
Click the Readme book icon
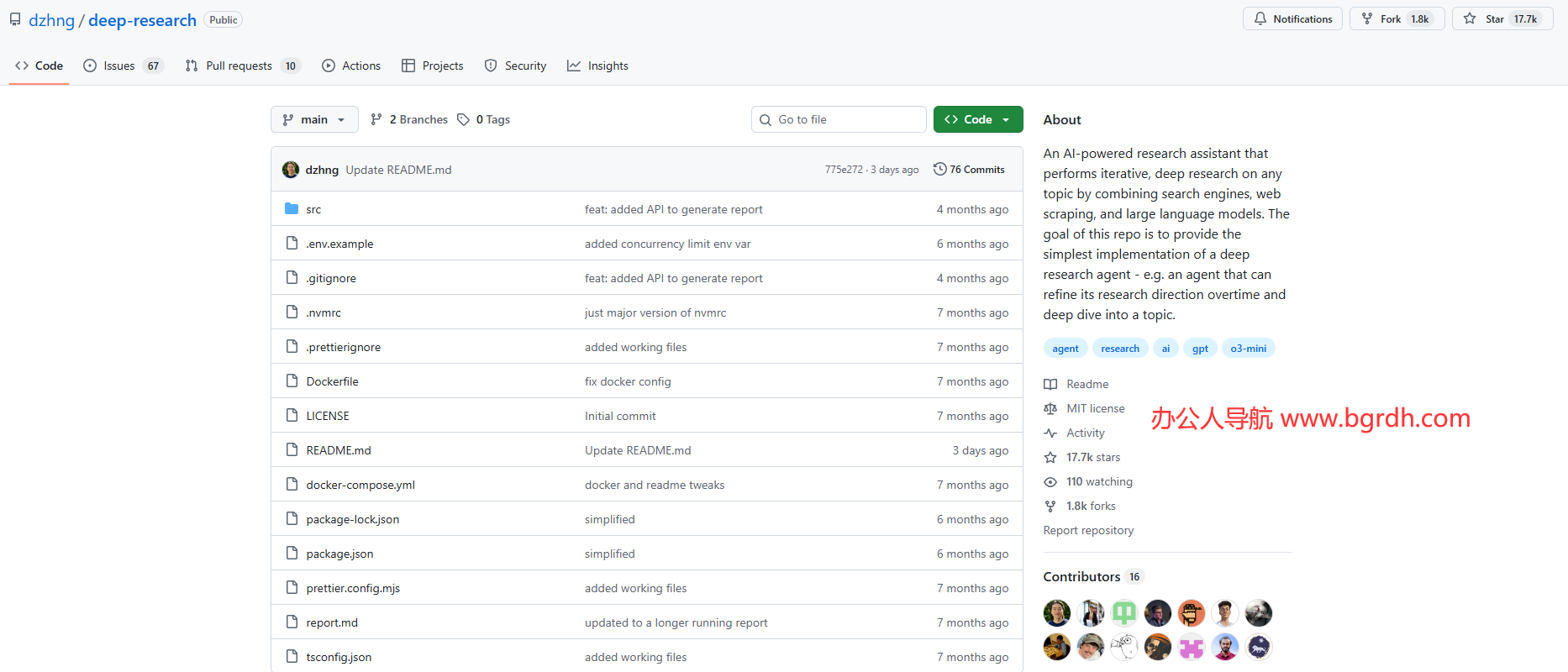[1050, 384]
